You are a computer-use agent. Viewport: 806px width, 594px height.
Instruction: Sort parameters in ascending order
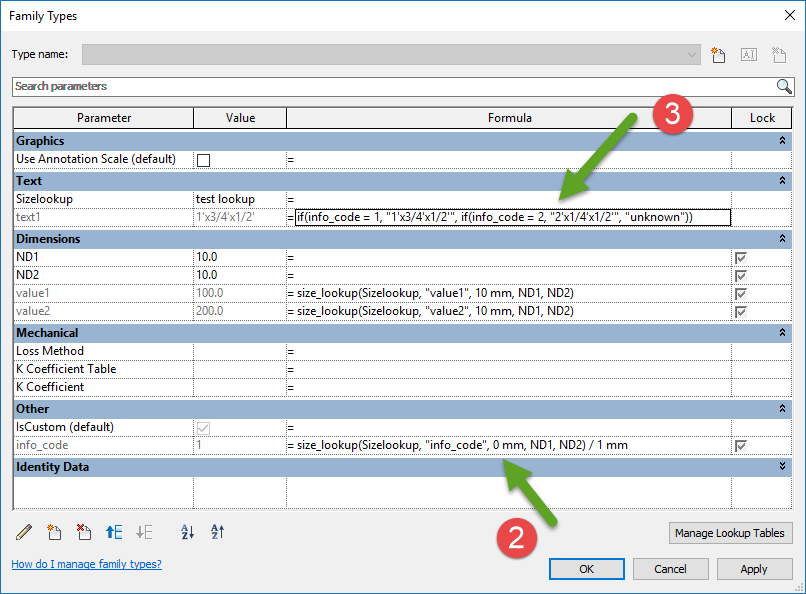[x=186, y=533]
